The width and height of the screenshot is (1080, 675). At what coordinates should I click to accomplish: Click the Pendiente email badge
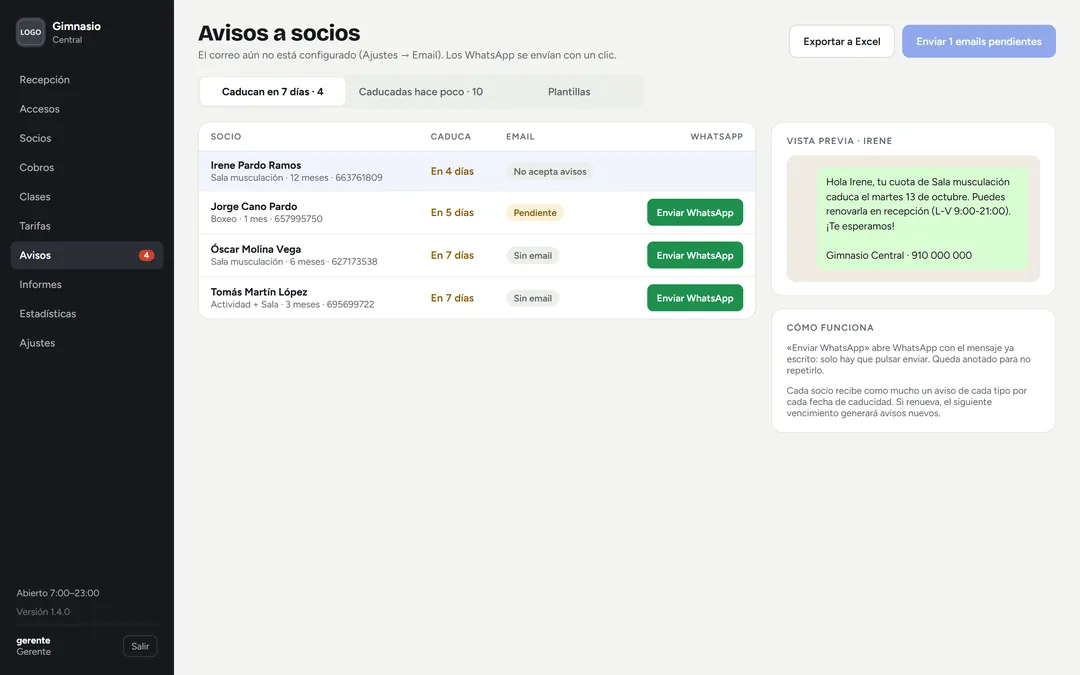(x=534, y=213)
